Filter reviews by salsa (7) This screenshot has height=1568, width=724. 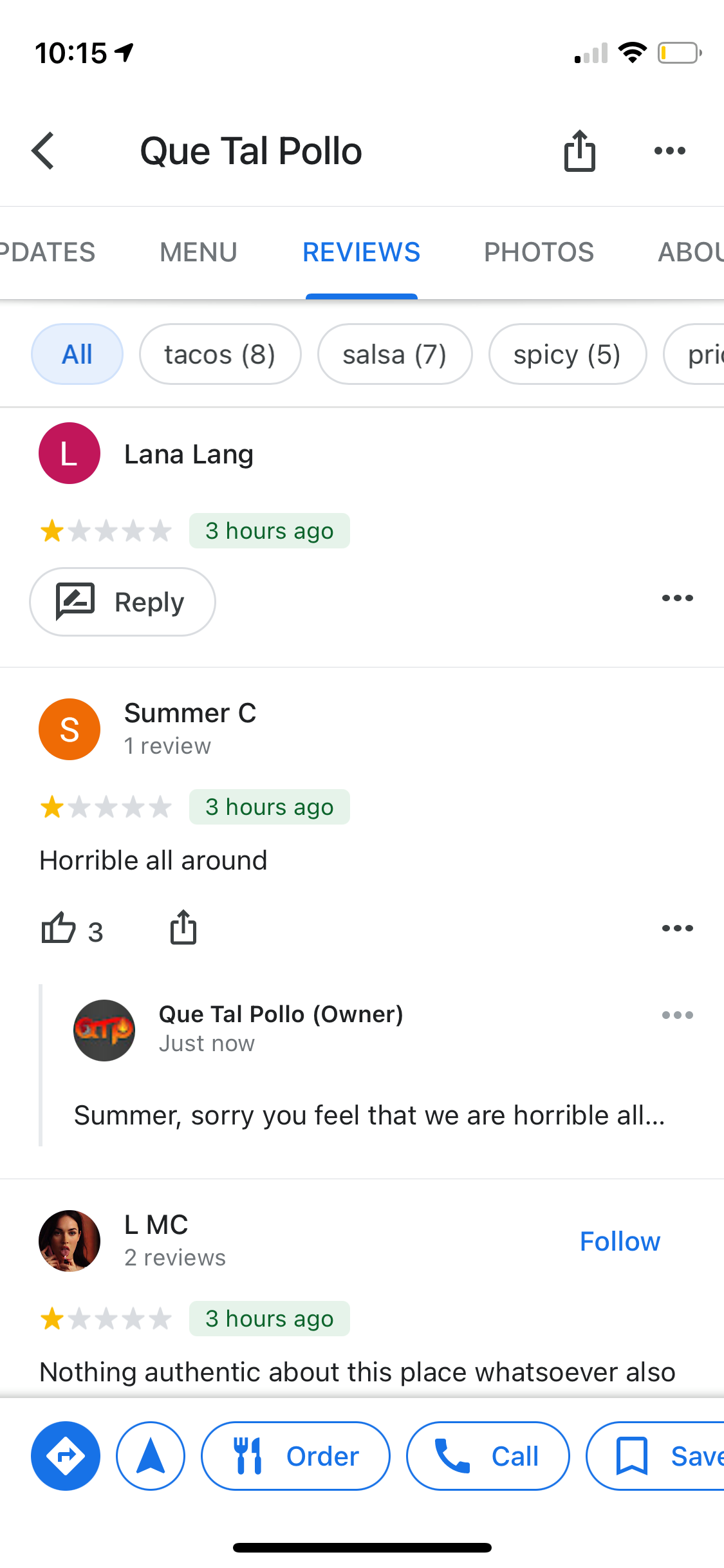394,354
